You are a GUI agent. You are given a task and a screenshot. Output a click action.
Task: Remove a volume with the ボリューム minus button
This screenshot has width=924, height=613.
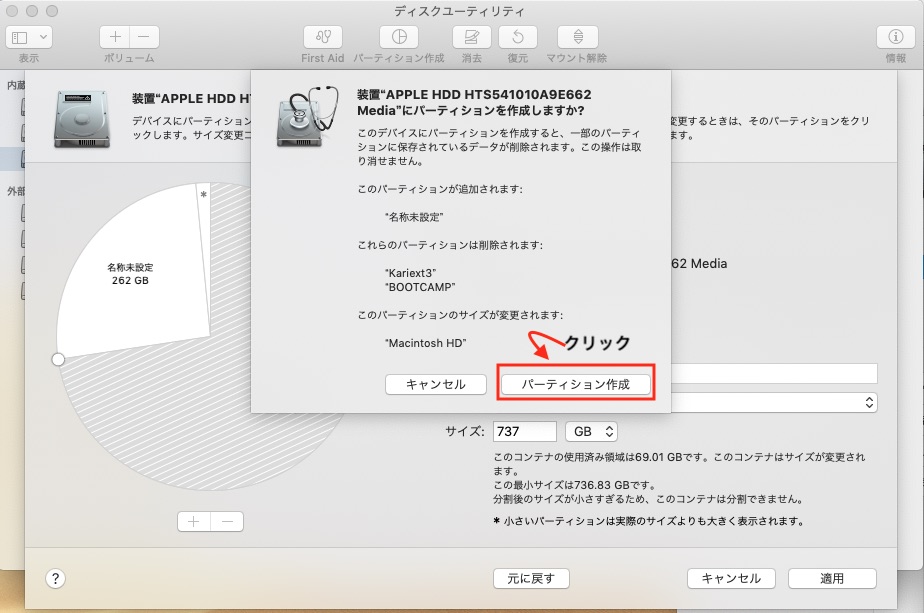pyautogui.click(x=144, y=37)
